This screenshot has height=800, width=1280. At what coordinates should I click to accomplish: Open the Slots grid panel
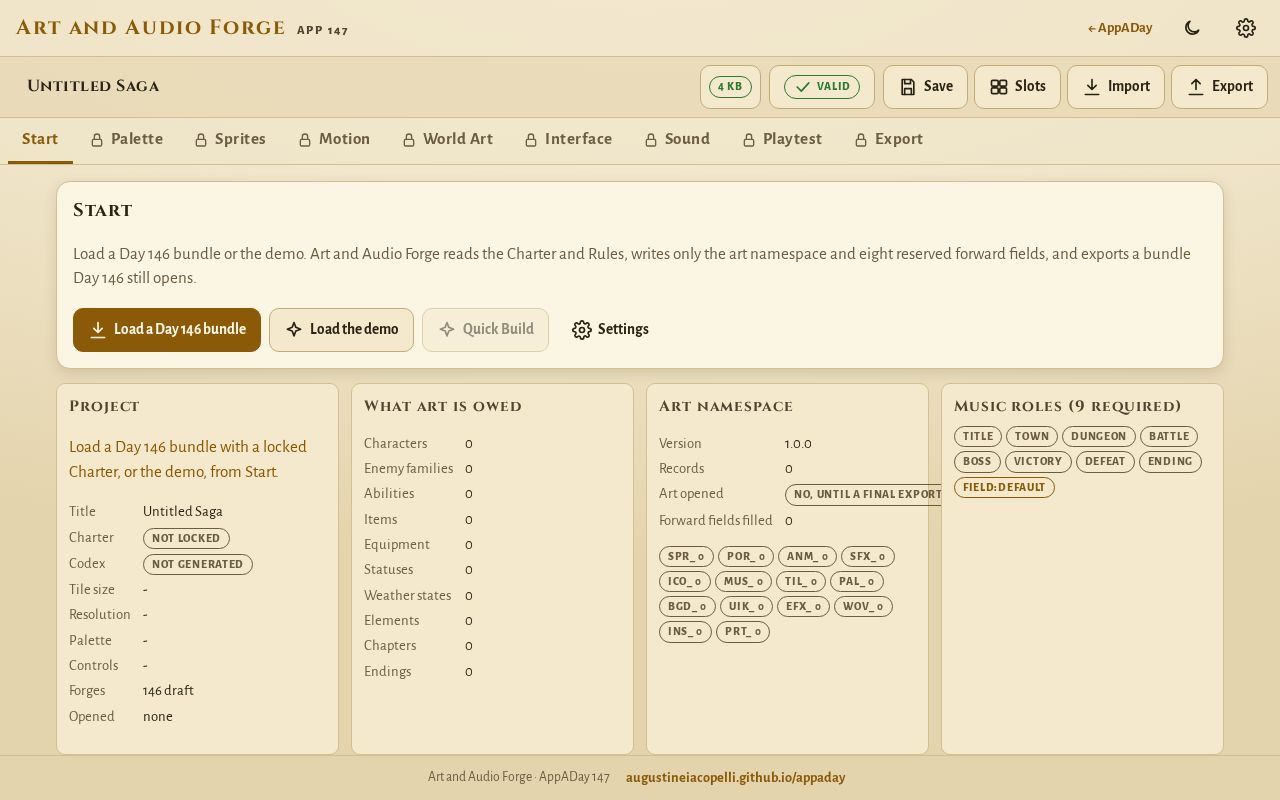click(x=1017, y=87)
